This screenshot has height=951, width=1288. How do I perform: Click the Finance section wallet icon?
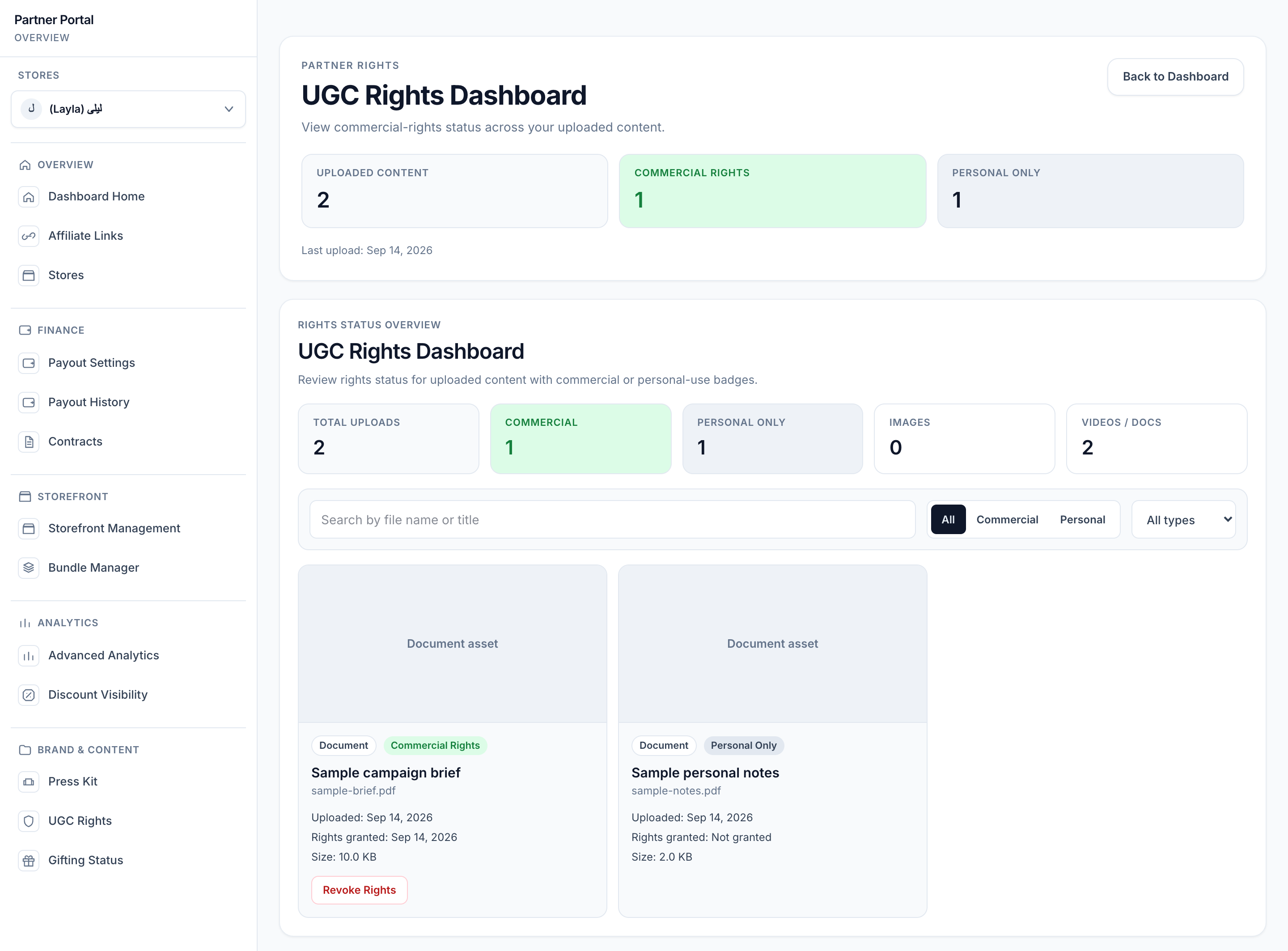pos(25,331)
